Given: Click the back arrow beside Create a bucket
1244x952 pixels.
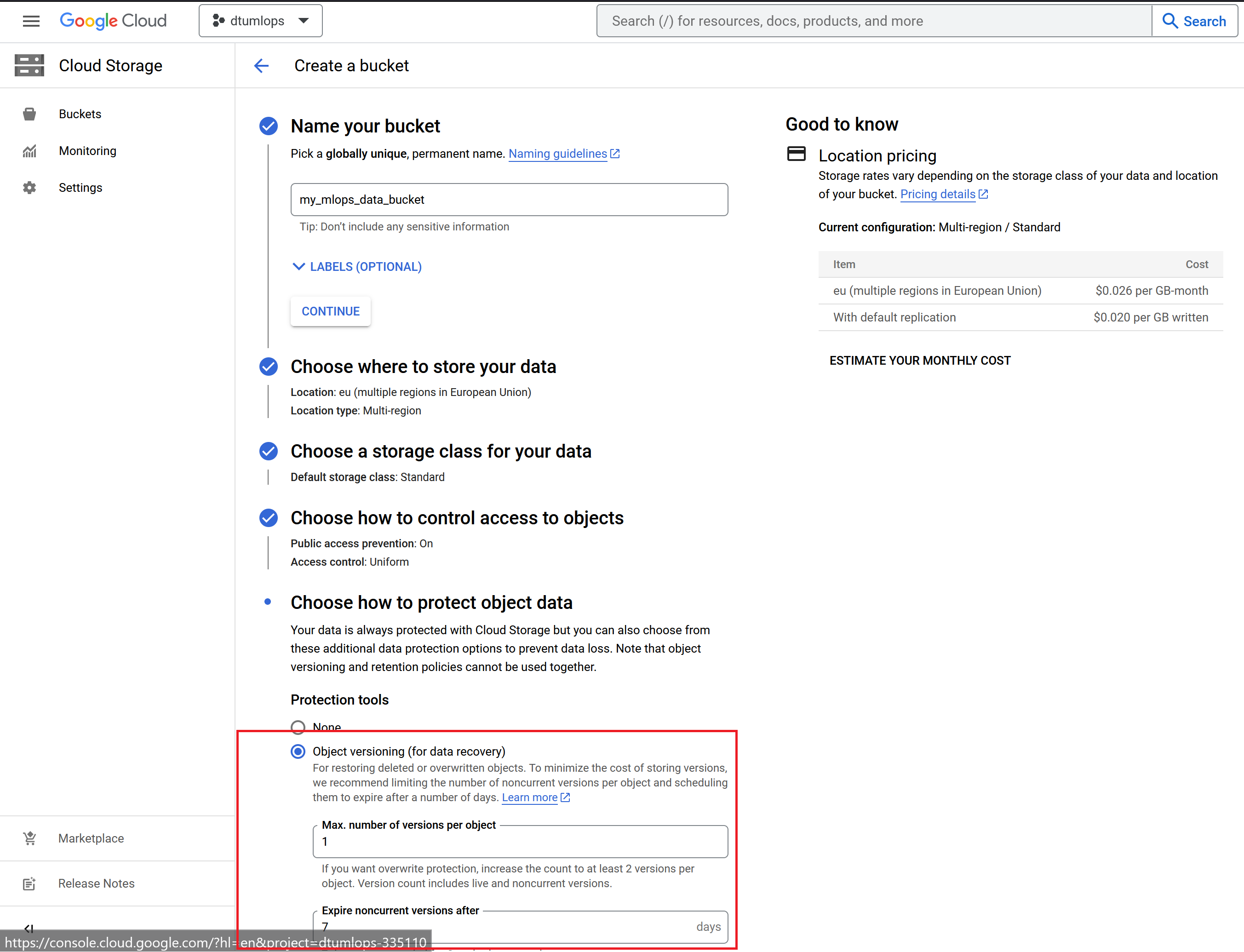Looking at the screenshot, I should [261, 66].
